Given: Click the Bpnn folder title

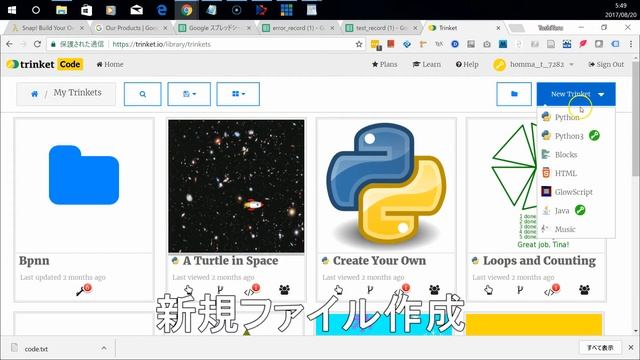Looking at the screenshot, I should pyautogui.click(x=34, y=260).
